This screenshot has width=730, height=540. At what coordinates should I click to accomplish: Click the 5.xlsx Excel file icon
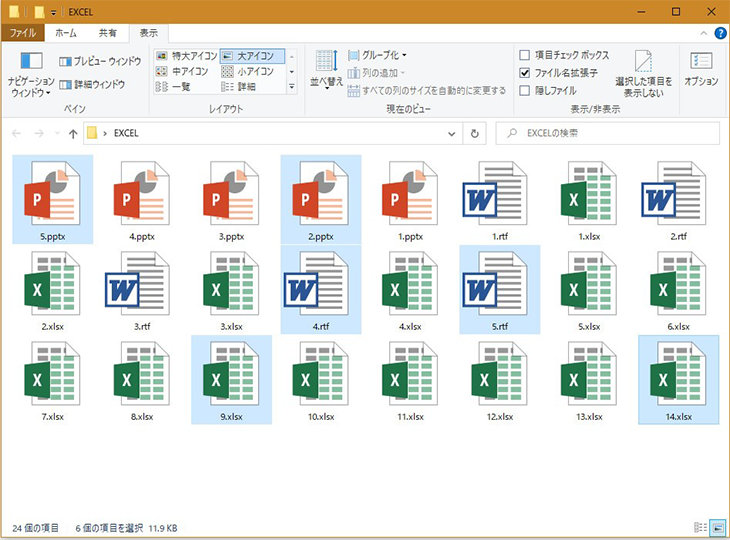(588, 284)
